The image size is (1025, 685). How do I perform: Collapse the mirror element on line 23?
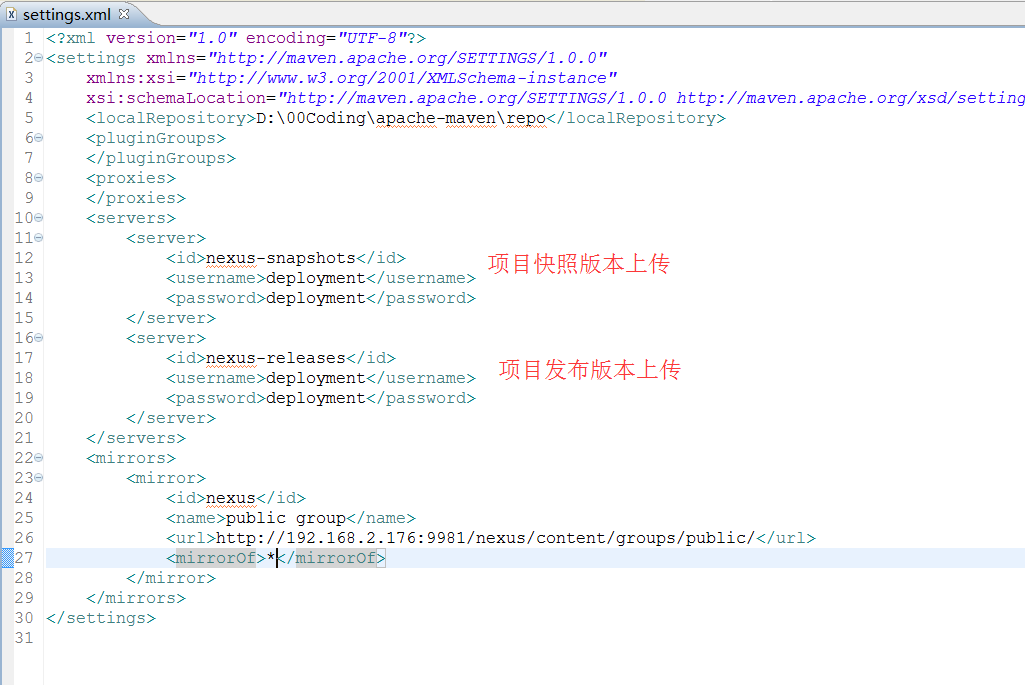[39, 478]
